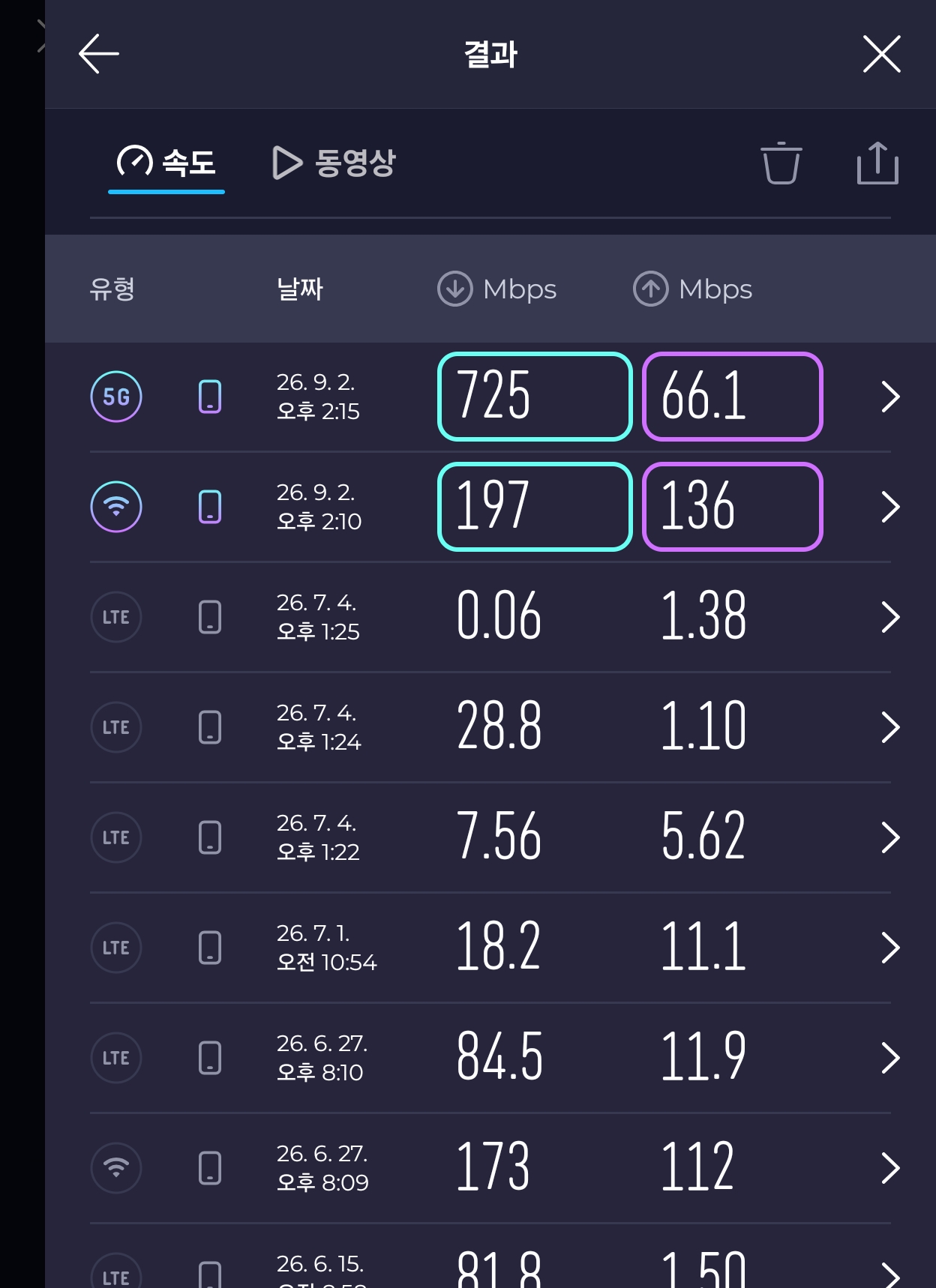936x1288 pixels.
Task: Sort by upload Mbps column header
Action: pos(692,289)
